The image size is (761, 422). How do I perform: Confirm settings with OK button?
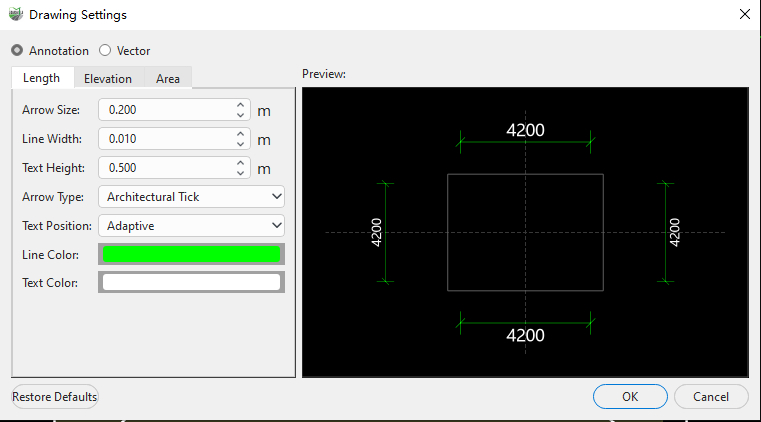[x=630, y=397]
